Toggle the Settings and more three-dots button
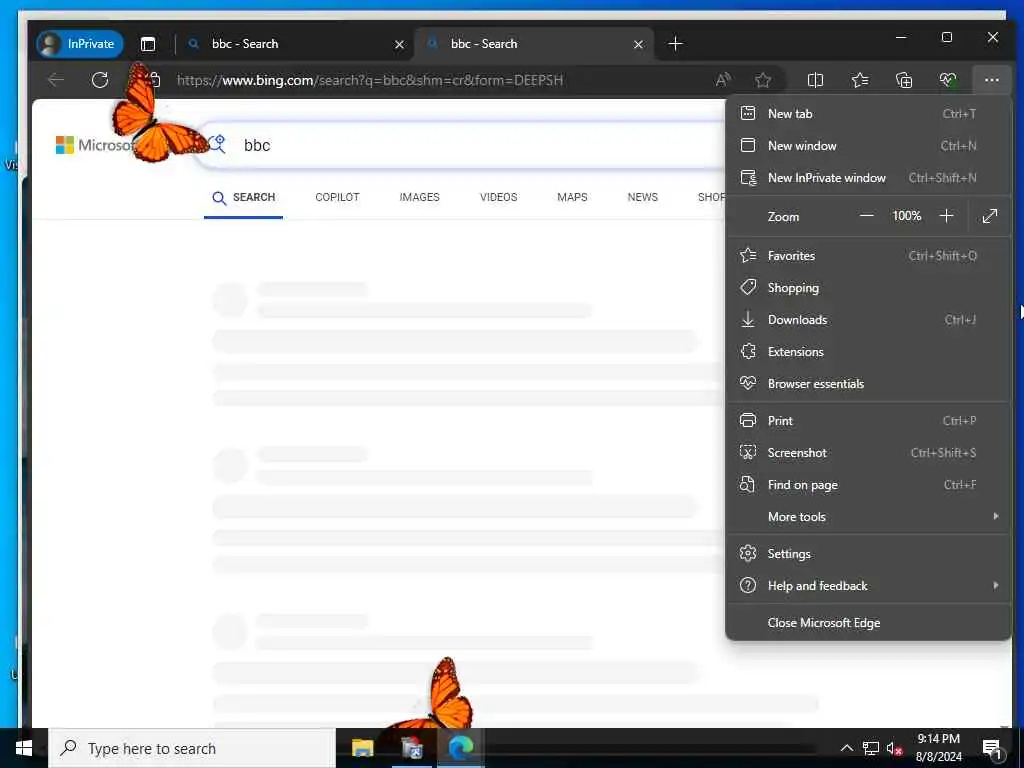This screenshot has height=768, width=1024. (991, 80)
